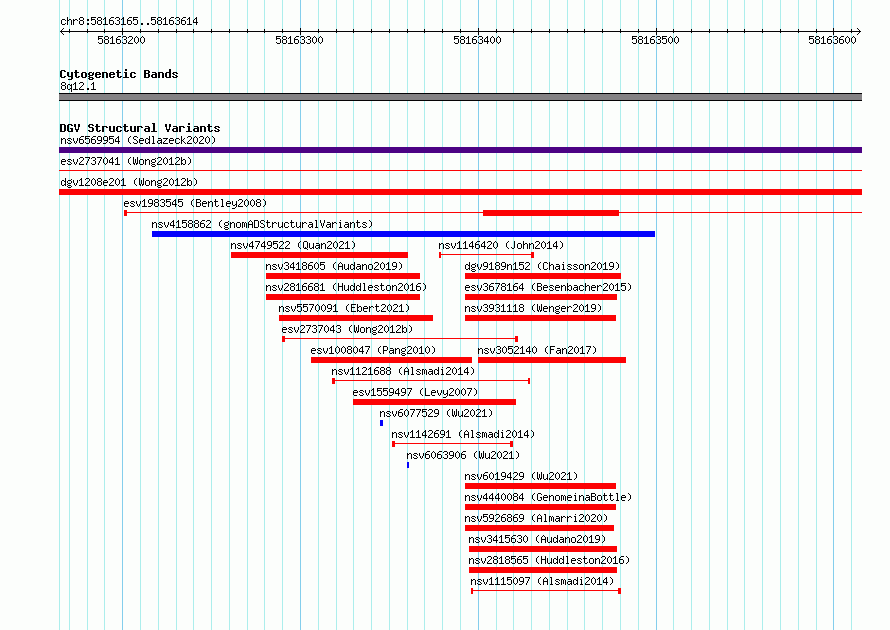Click ruler position 58163500
Screen dimensions: 890x630
pyautogui.click(x=655, y=40)
